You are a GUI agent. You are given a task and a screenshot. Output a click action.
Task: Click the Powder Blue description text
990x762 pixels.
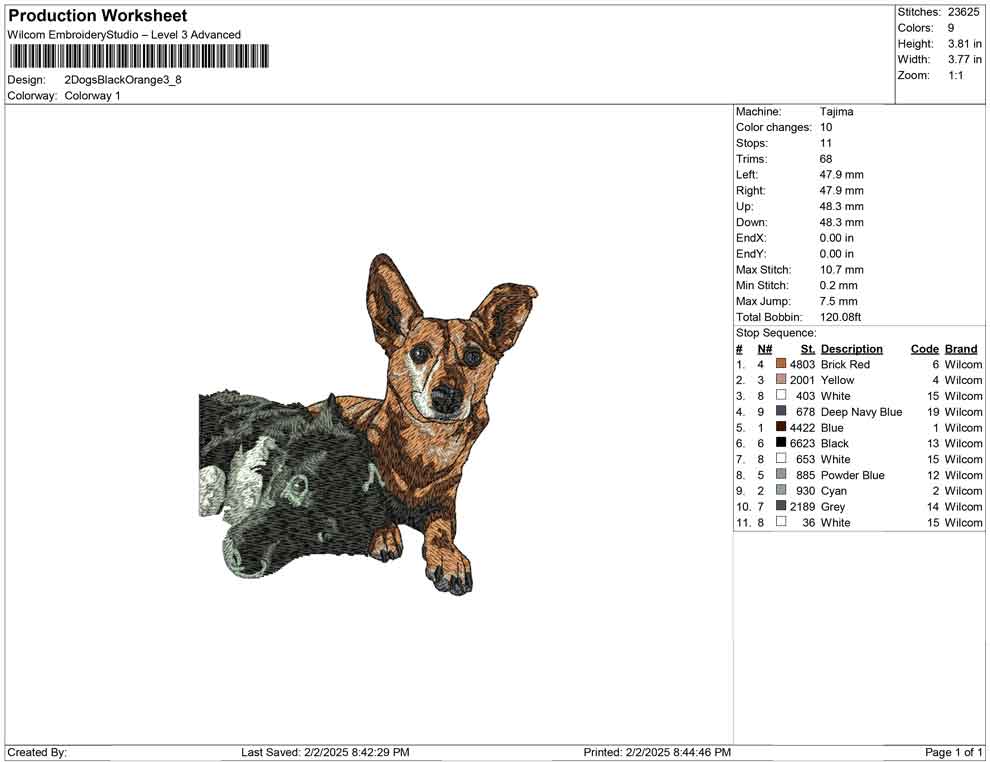tap(853, 475)
